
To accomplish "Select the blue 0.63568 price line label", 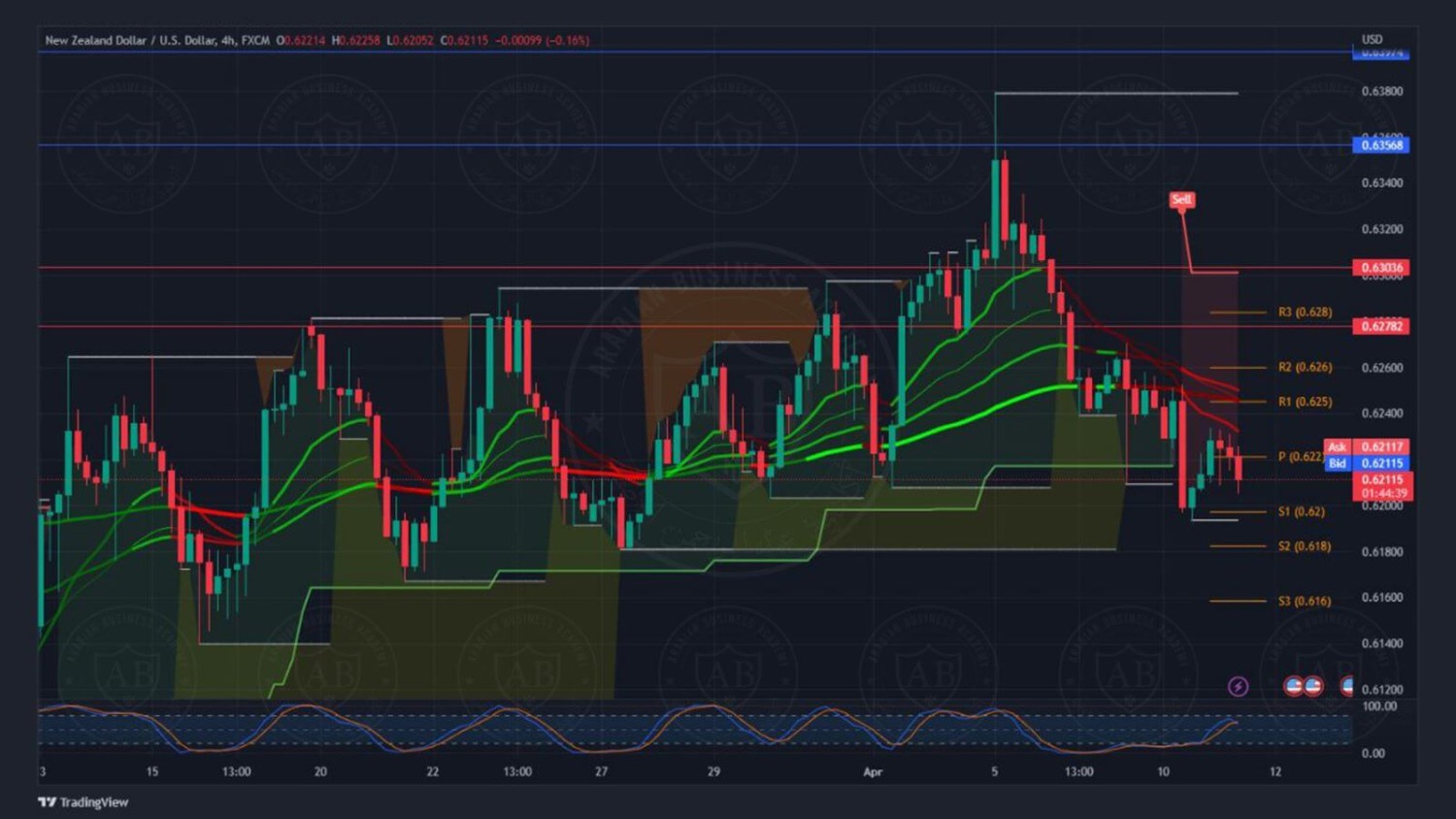I will click(1381, 145).
